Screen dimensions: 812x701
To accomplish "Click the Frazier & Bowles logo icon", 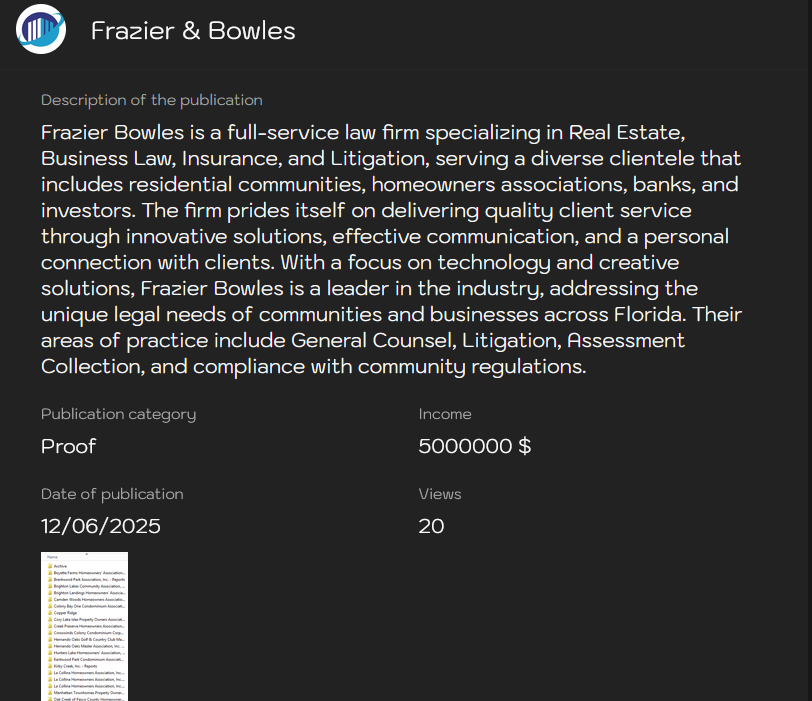I will pos(40,30).
